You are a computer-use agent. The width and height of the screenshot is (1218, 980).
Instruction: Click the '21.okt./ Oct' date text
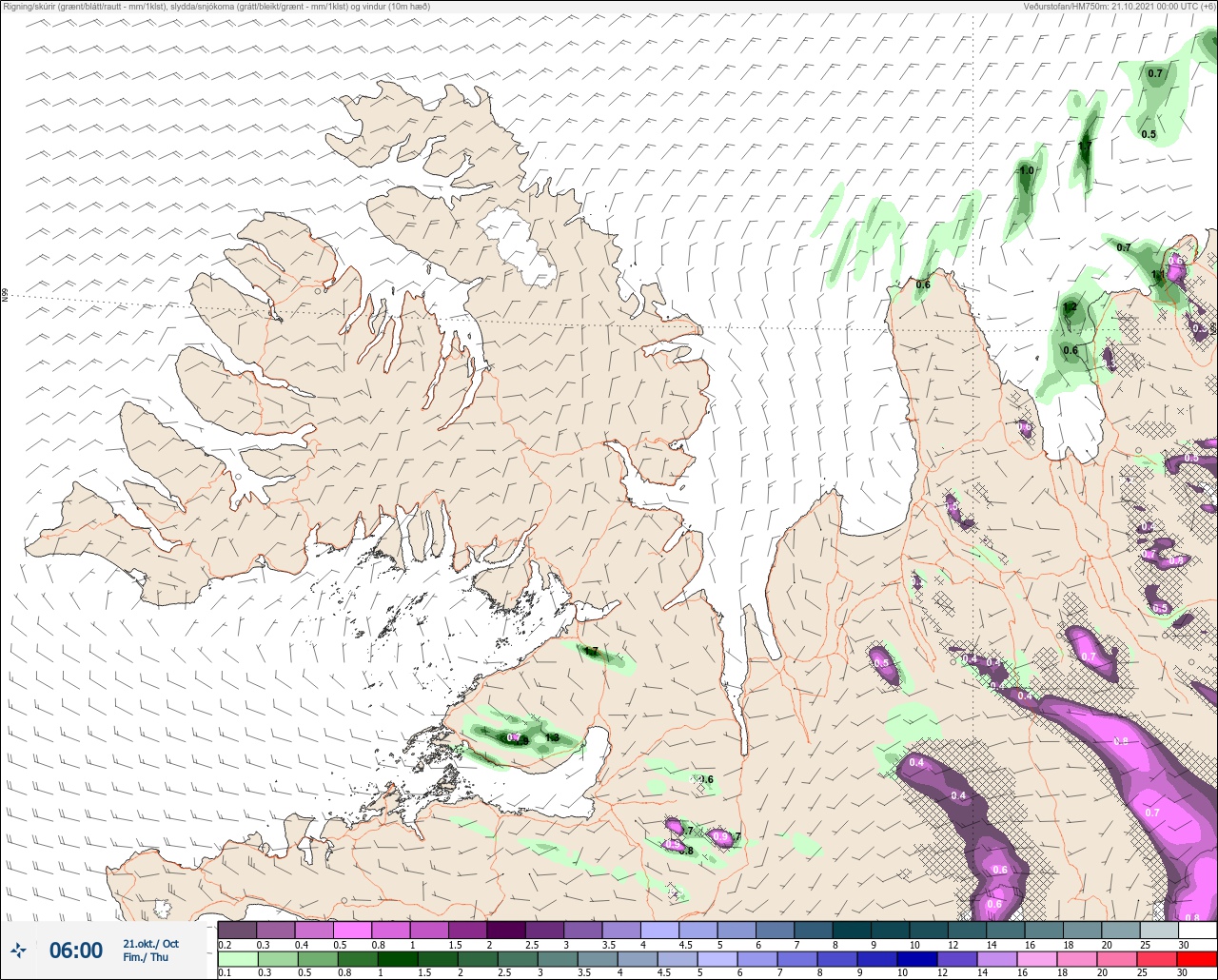click(150, 943)
